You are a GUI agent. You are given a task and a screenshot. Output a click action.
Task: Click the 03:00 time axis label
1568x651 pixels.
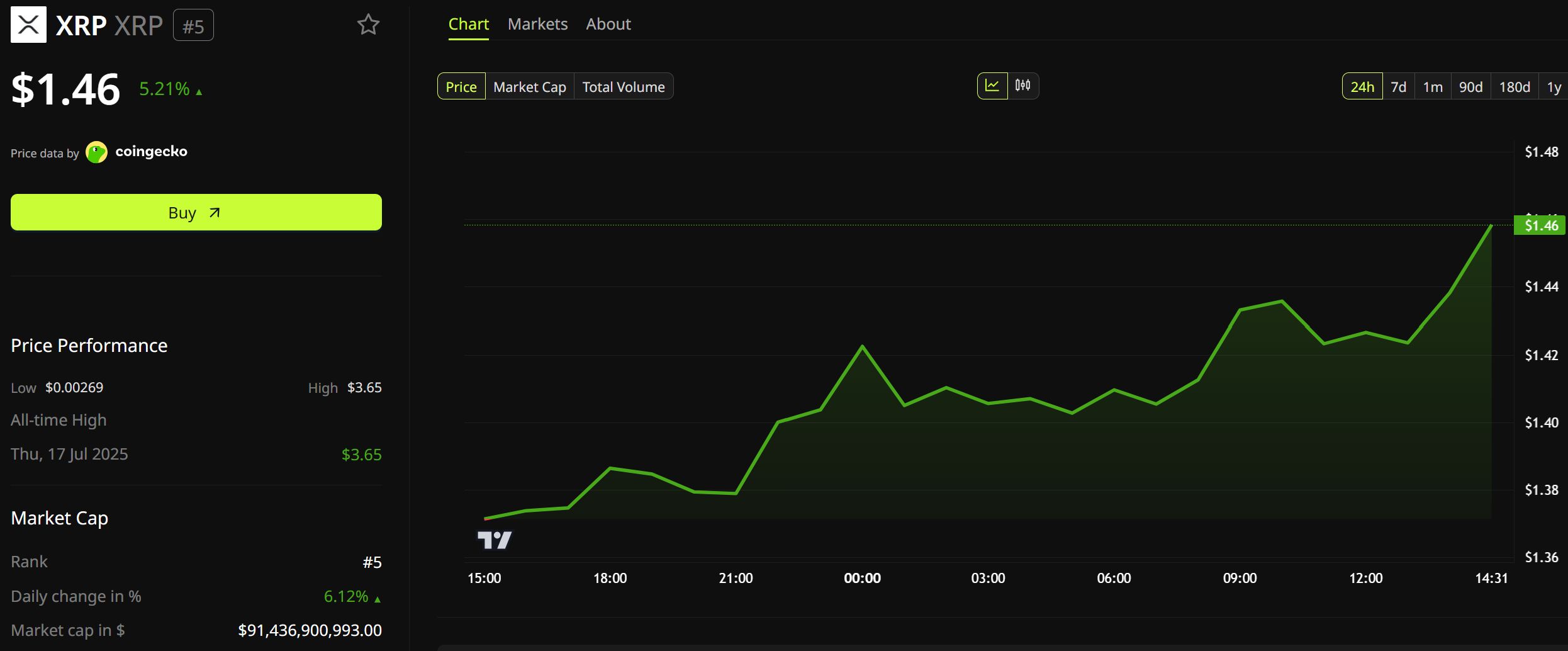coord(988,578)
